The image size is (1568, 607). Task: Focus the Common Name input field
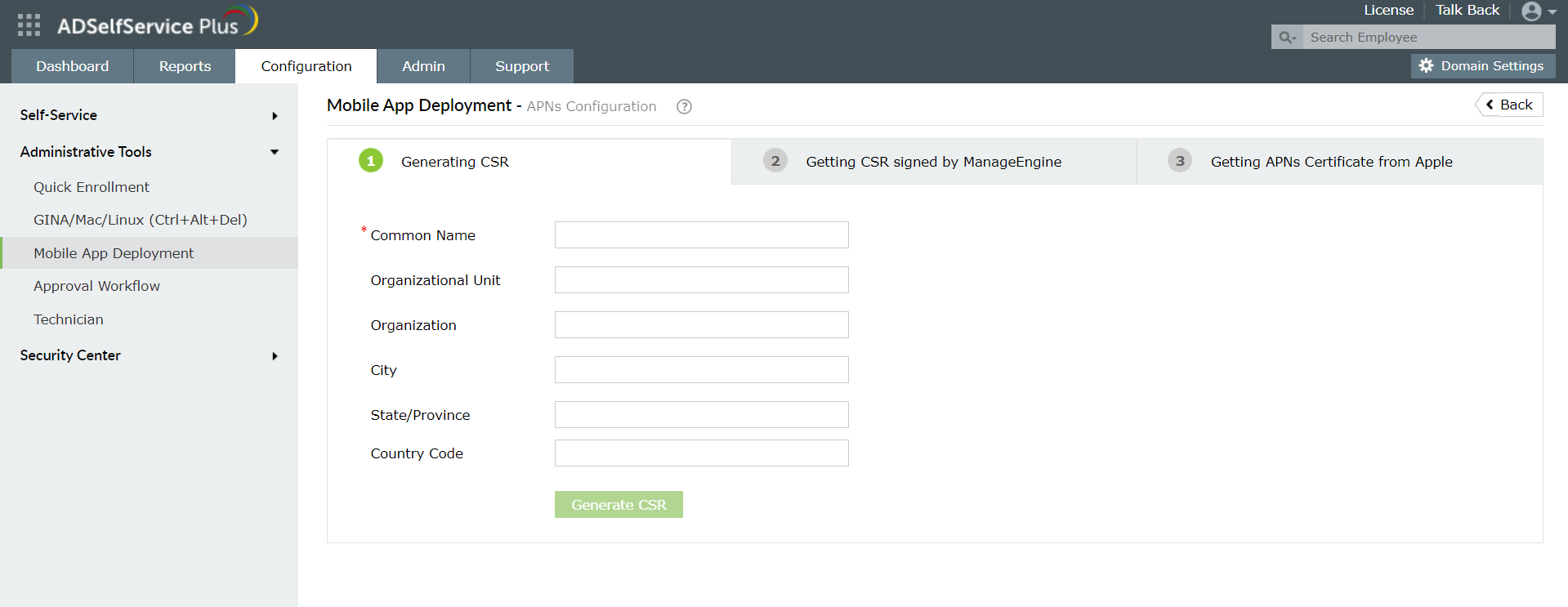[701, 235]
